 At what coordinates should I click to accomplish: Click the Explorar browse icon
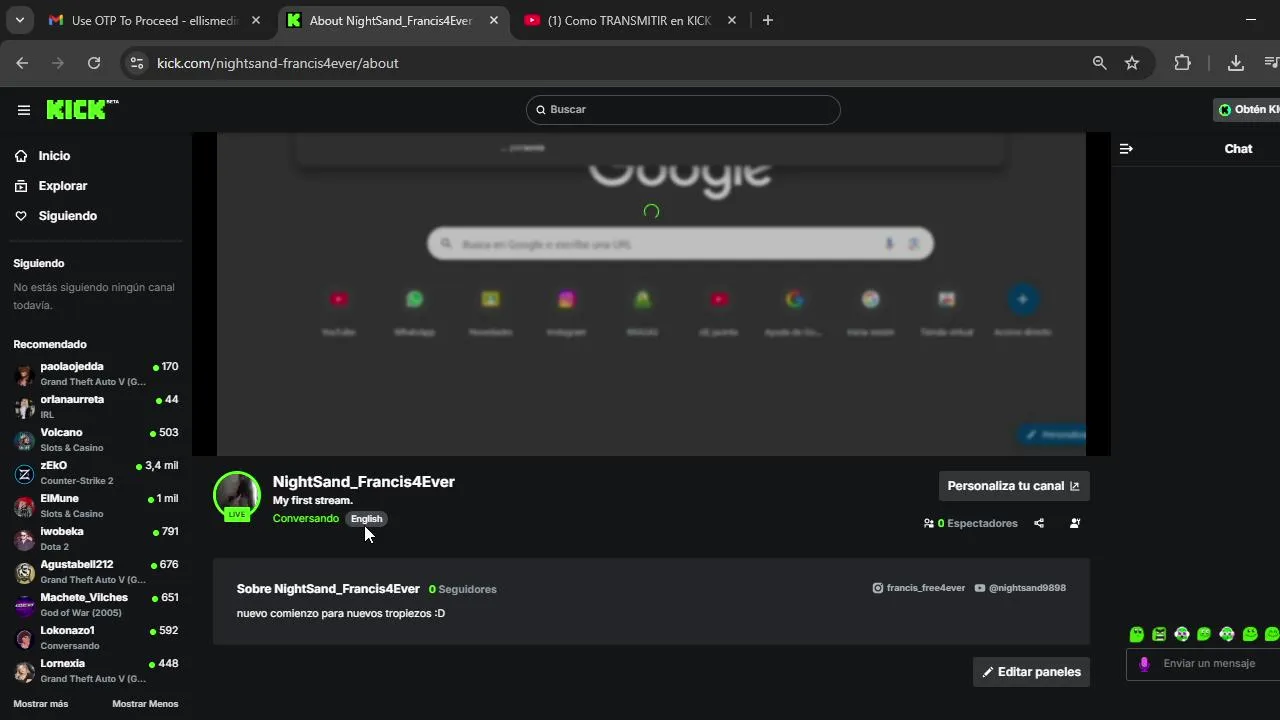[21, 186]
